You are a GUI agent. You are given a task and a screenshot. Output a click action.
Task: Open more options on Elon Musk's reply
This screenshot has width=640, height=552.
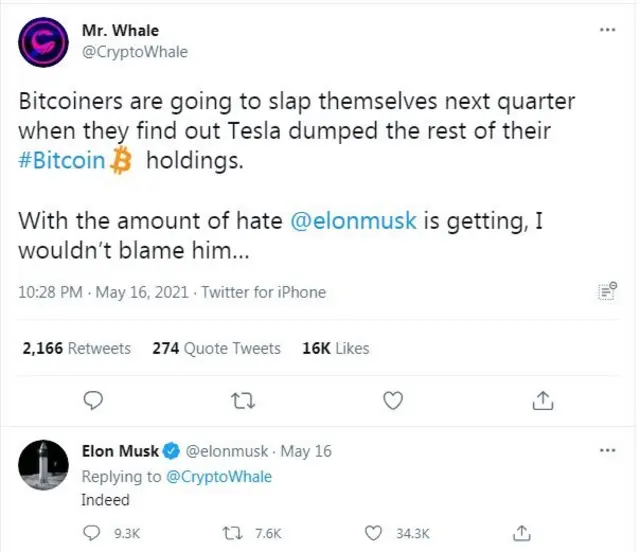[607, 451]
